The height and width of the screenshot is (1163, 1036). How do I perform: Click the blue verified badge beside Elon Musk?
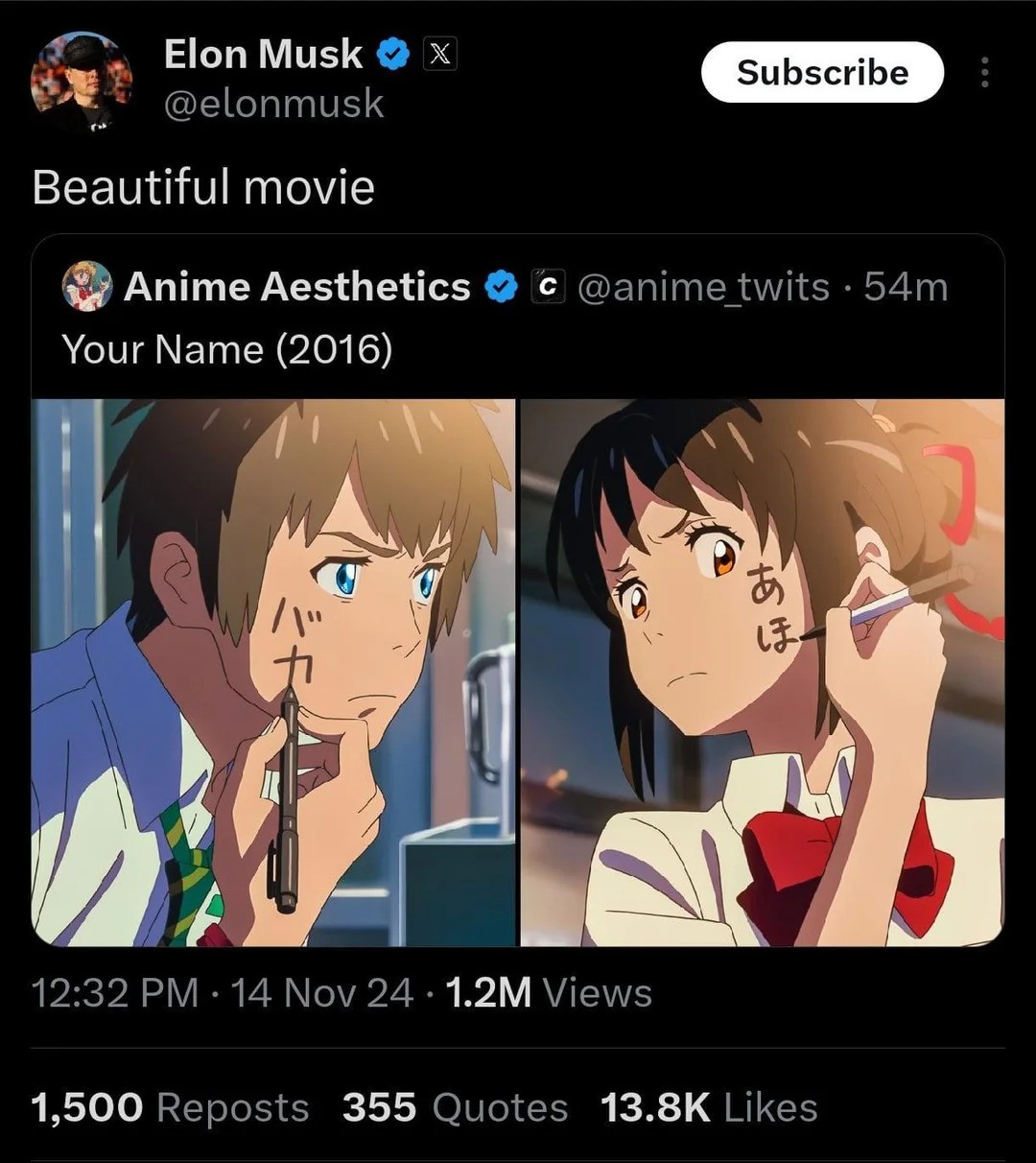click(392, 55)
